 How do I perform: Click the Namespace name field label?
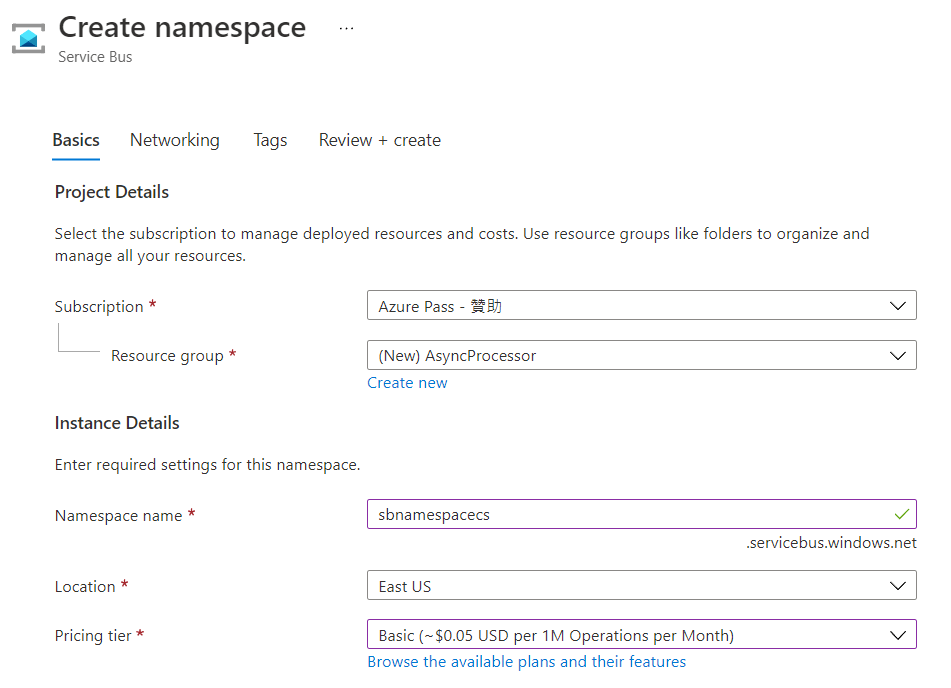(118, 516)
